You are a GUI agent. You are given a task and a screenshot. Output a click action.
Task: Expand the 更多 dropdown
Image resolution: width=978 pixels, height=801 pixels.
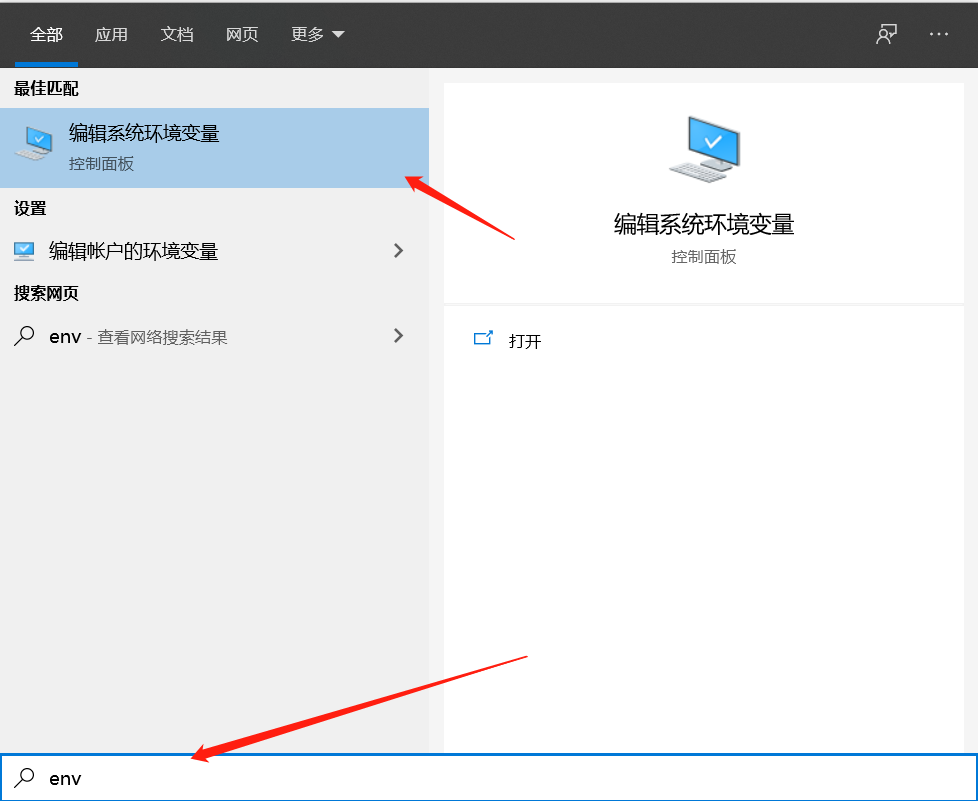point(317,34)
